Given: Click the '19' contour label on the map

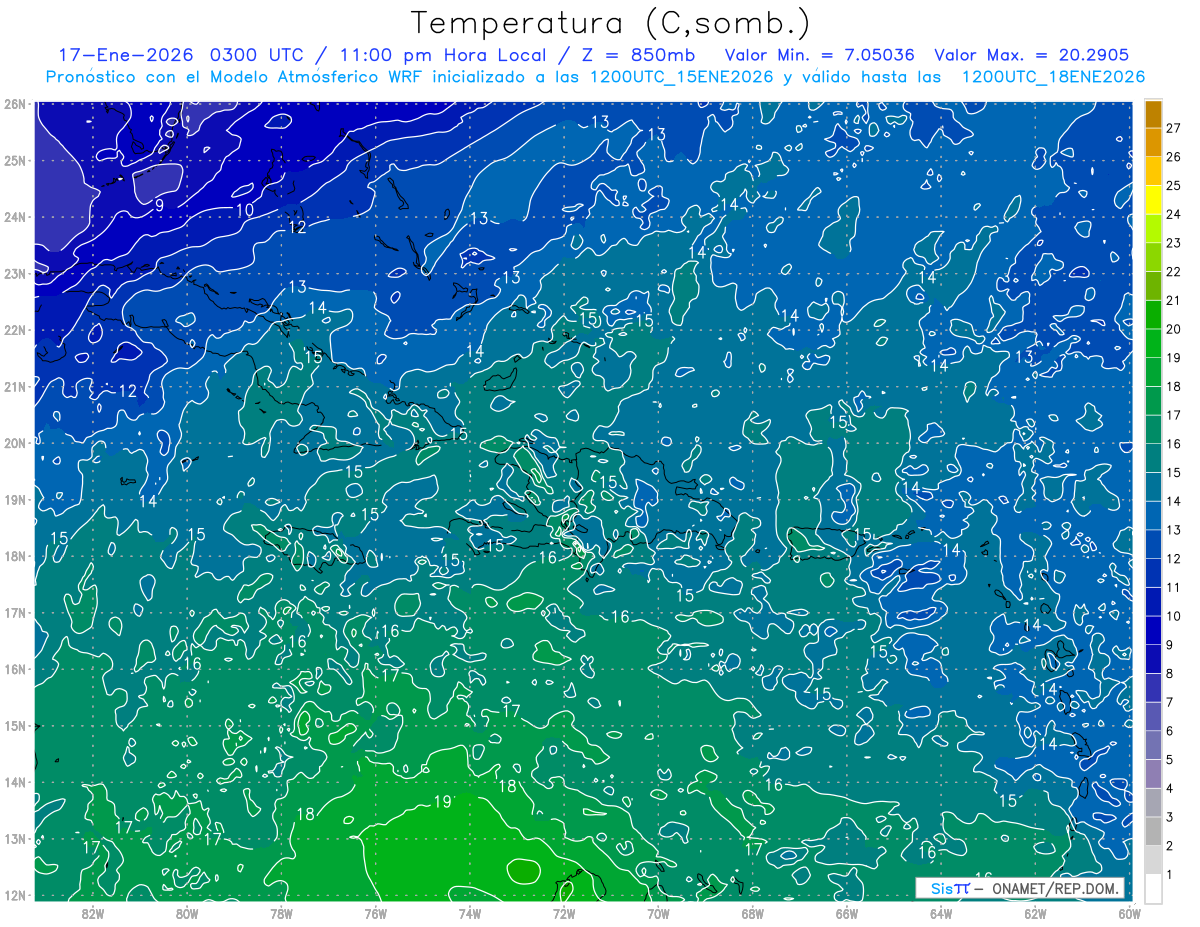Looking at the screenshot, I should [442, 801].
